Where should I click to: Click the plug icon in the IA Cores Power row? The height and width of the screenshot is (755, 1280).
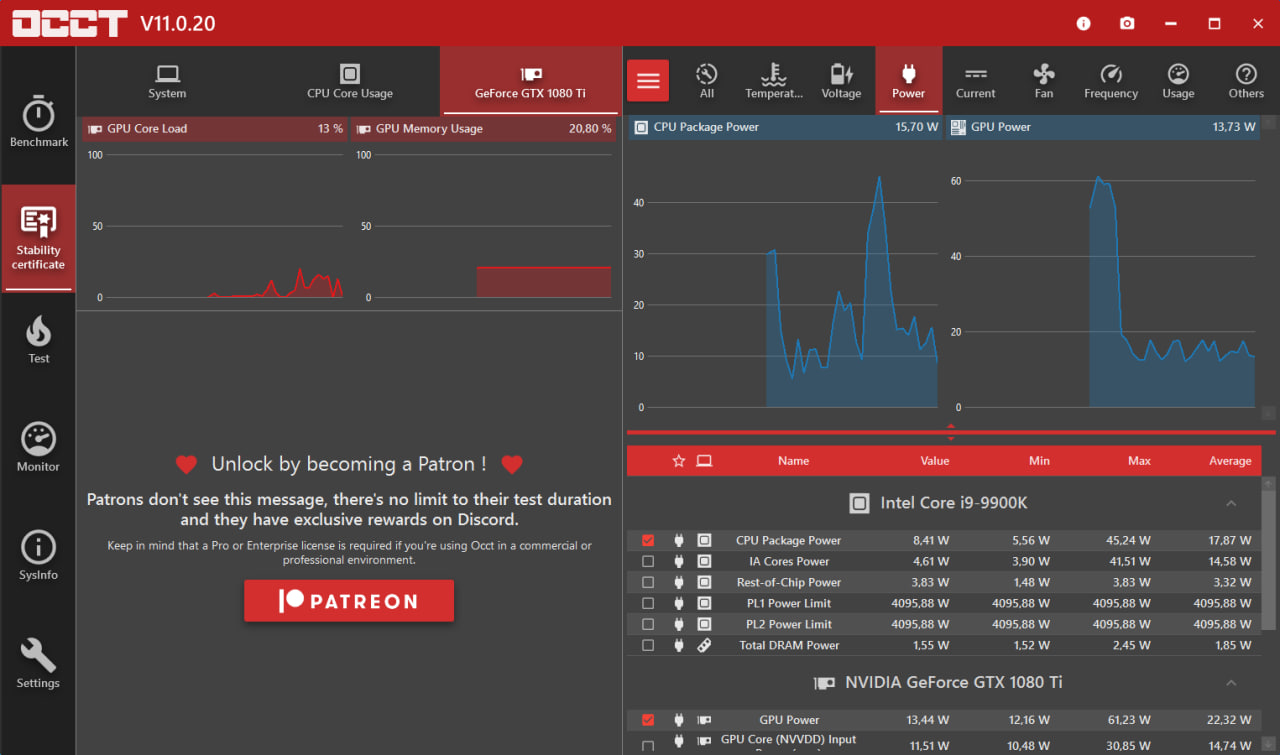pyautogui.click(x=679, y=561)
